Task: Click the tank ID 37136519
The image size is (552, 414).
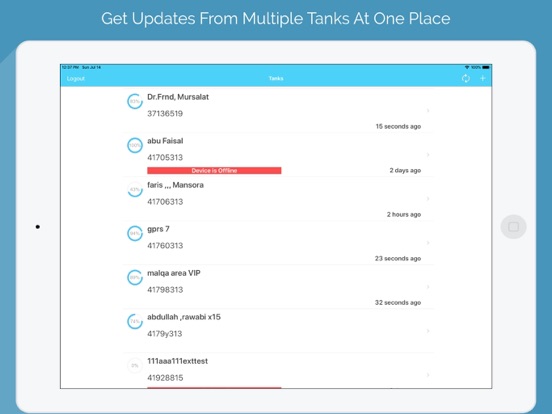Action: coord(165,114)
